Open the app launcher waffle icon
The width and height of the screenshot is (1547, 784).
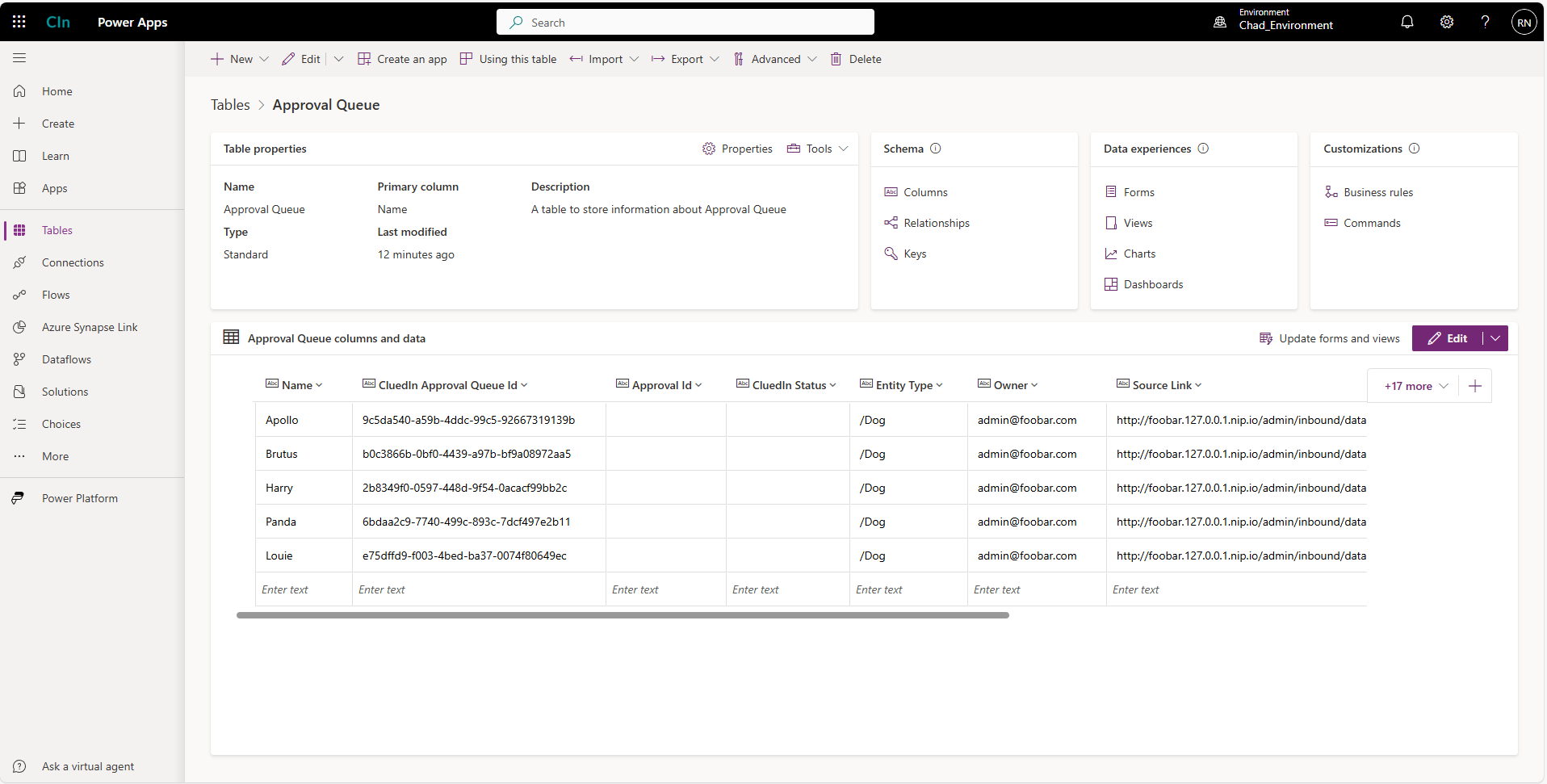pyautogui.click(x=19, y=22)
